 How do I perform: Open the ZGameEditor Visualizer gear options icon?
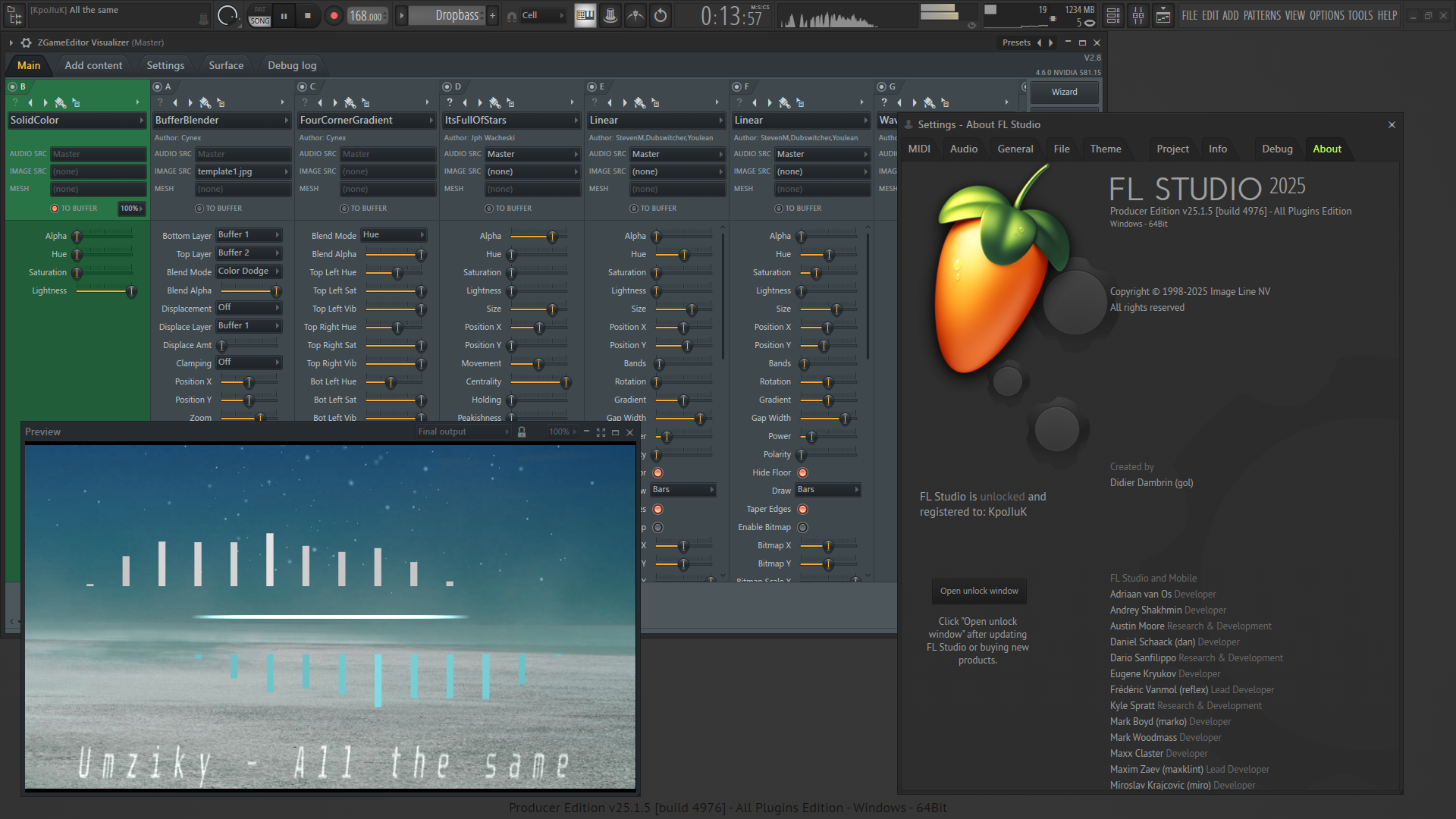coord(27,42)
